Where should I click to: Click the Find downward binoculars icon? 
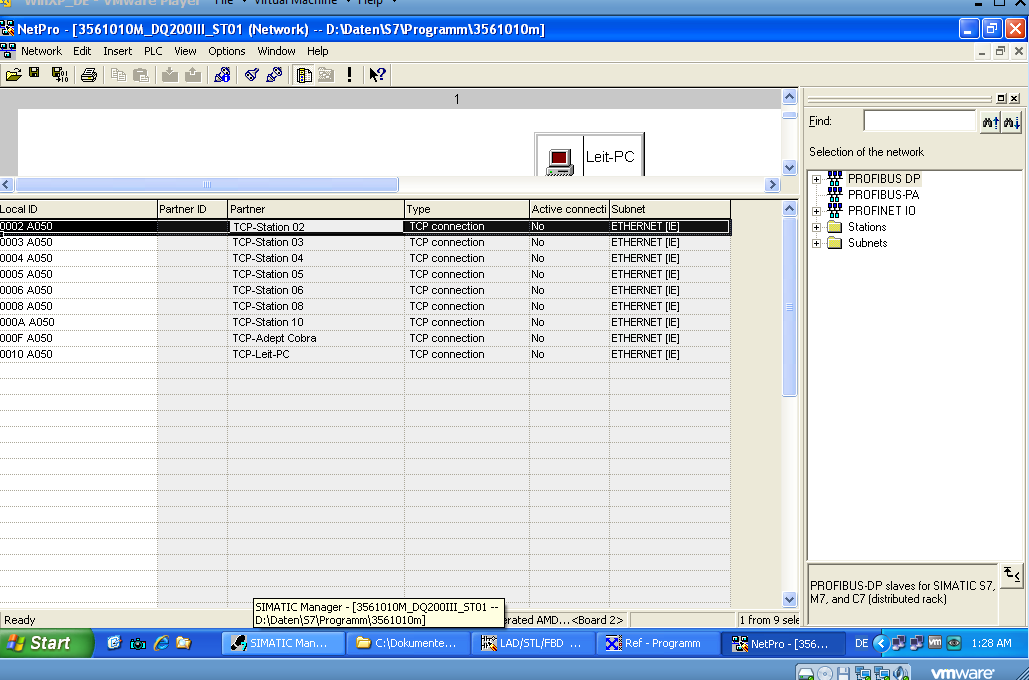[x=1011, y=122]
